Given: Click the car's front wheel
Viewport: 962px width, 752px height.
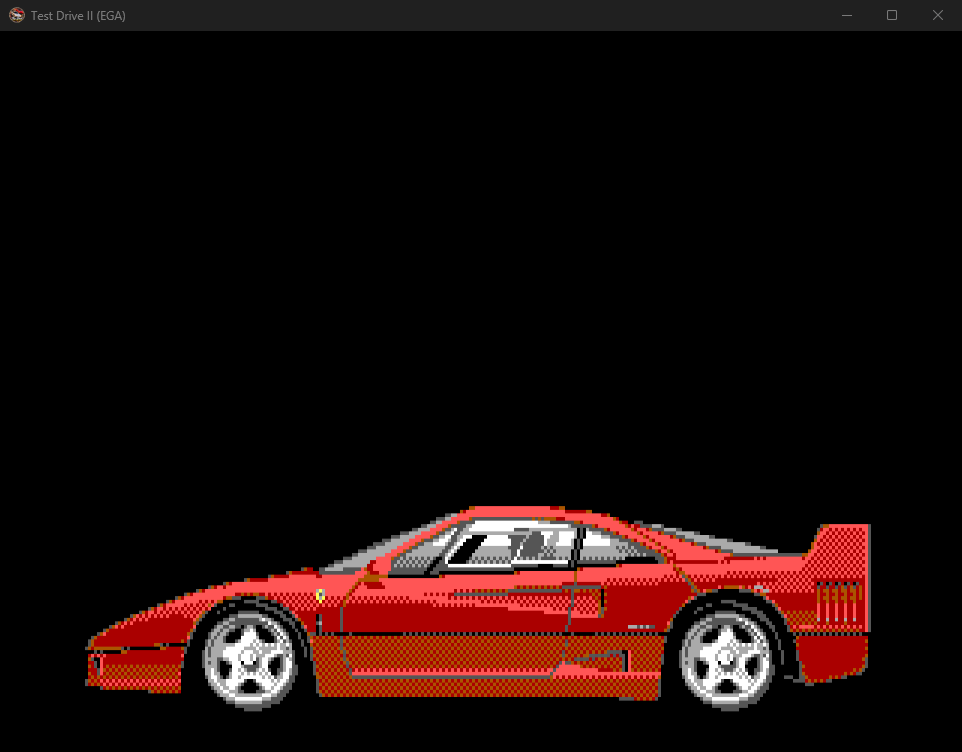Looking at the screenshot, I should pyautogui.click(x=249, y=659).
